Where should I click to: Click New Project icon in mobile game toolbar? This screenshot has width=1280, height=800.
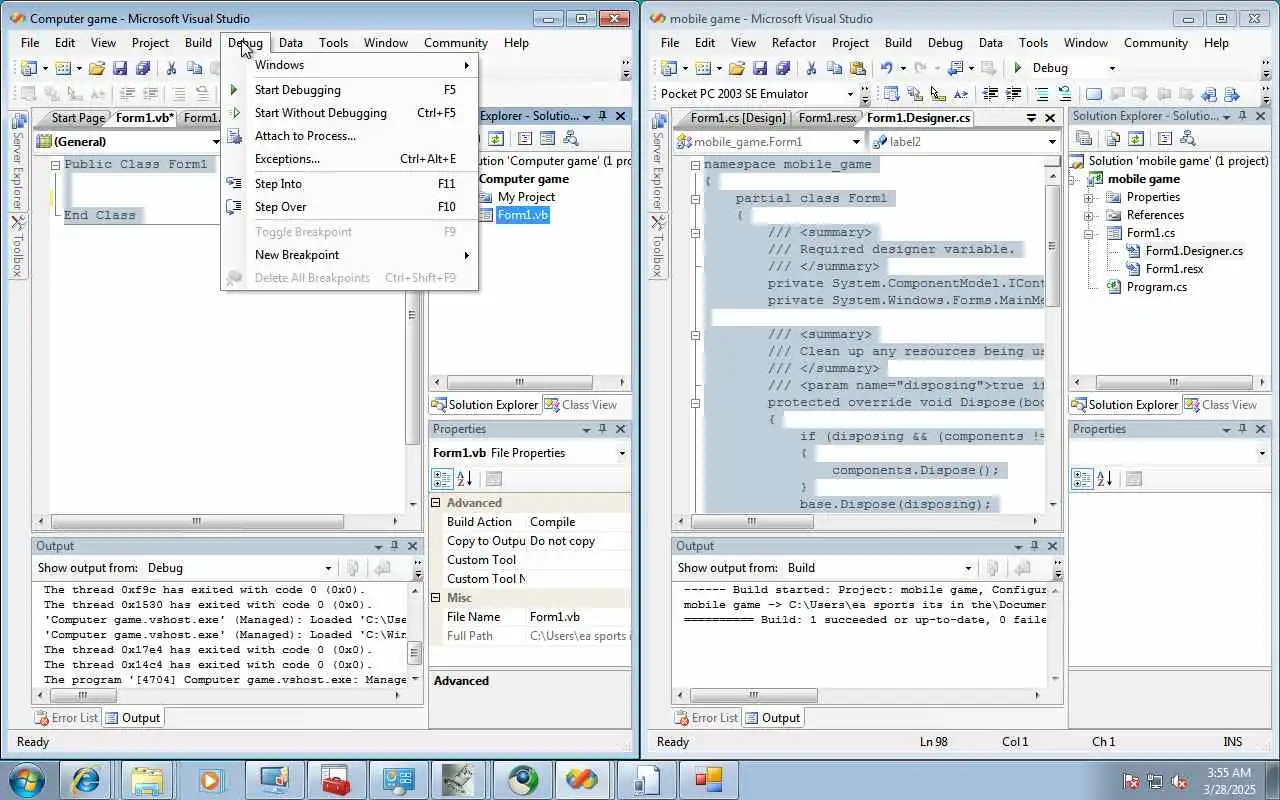(670, 68)
